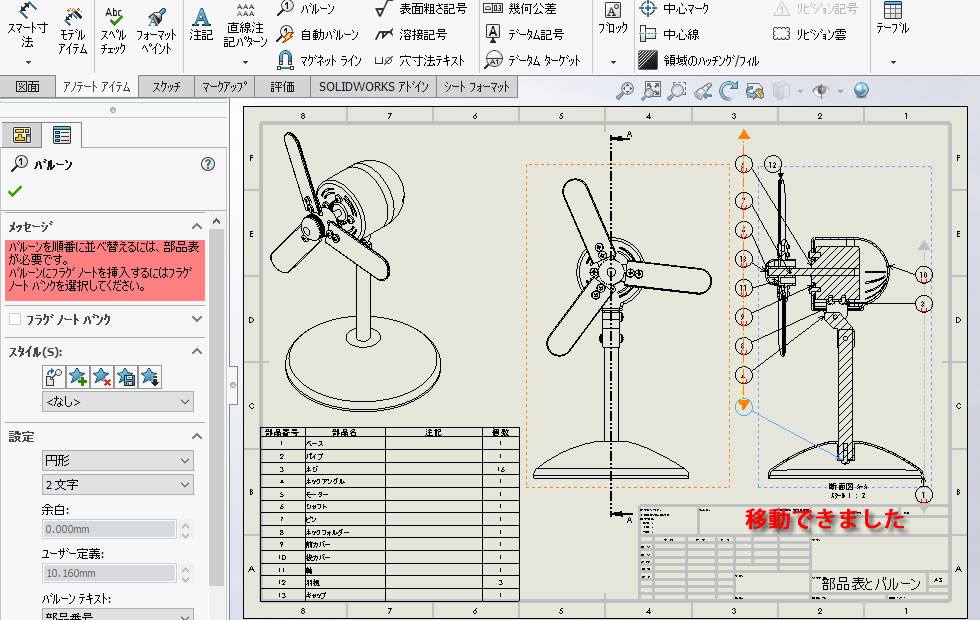
Task: Click the ネックアングル cell in parts table
Action: pos(344,481)
